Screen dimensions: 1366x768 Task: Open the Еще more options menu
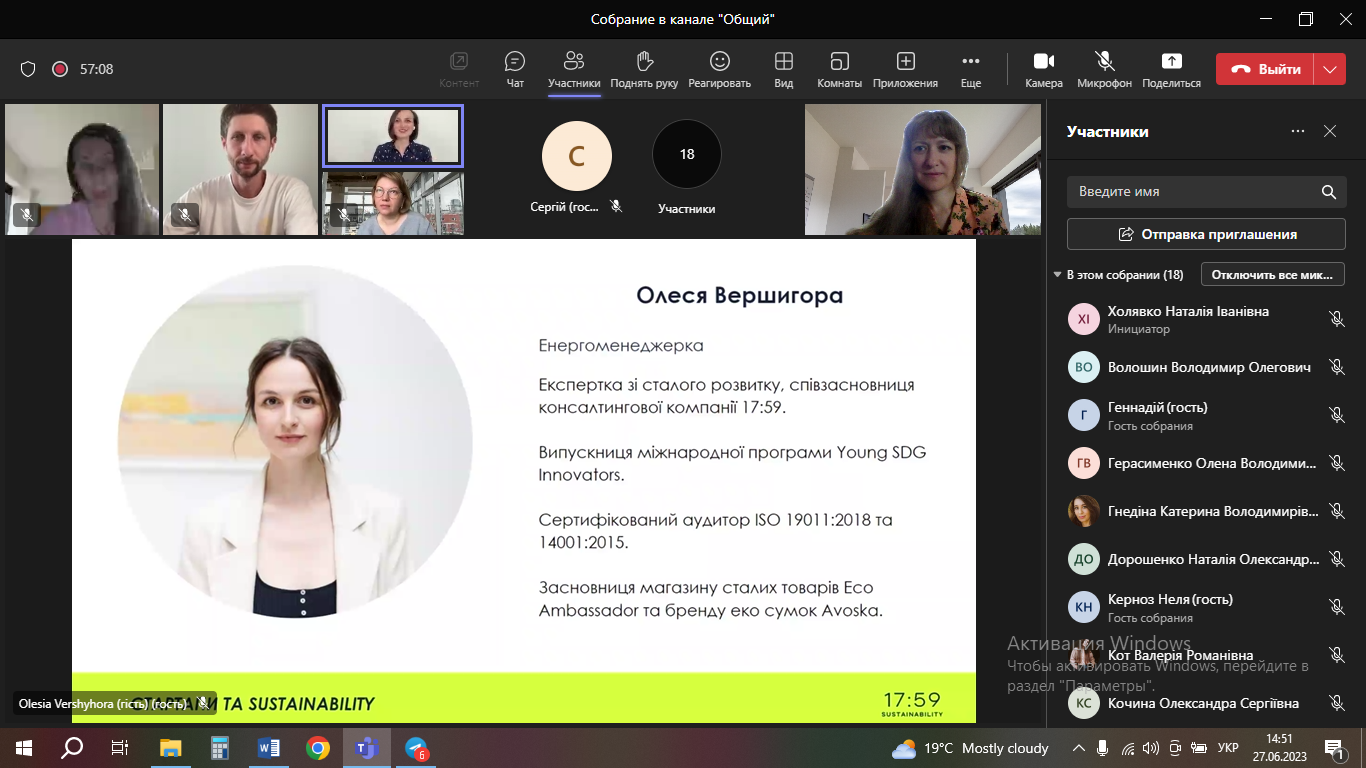point(970,62)
